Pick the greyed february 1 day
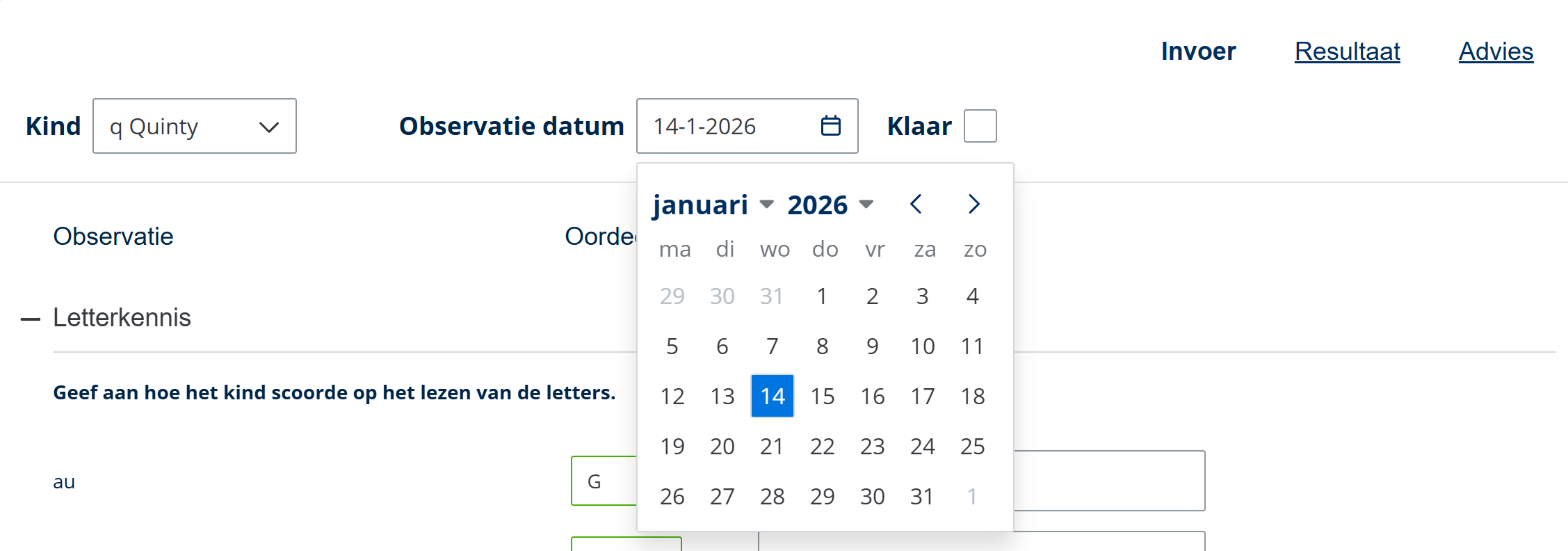Viewport: 1568px width, 551px height. [x=972, y=496]
